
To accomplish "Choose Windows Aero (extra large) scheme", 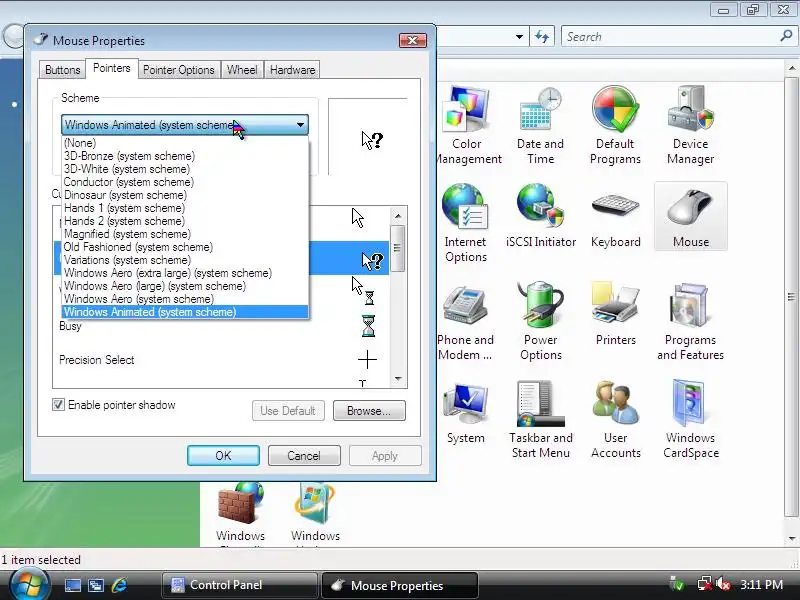I will (x=185, y=273).
